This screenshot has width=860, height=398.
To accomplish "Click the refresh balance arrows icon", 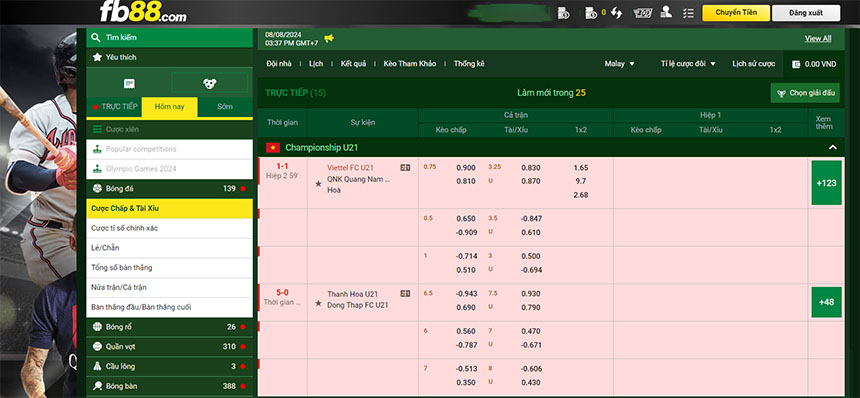I will pos(616,13).
